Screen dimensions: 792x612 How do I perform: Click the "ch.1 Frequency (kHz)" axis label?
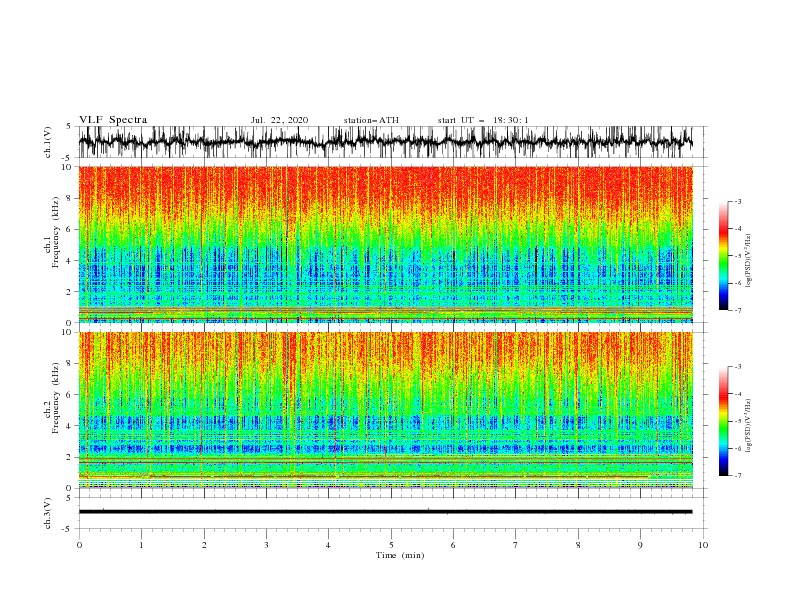click(52, 233)
